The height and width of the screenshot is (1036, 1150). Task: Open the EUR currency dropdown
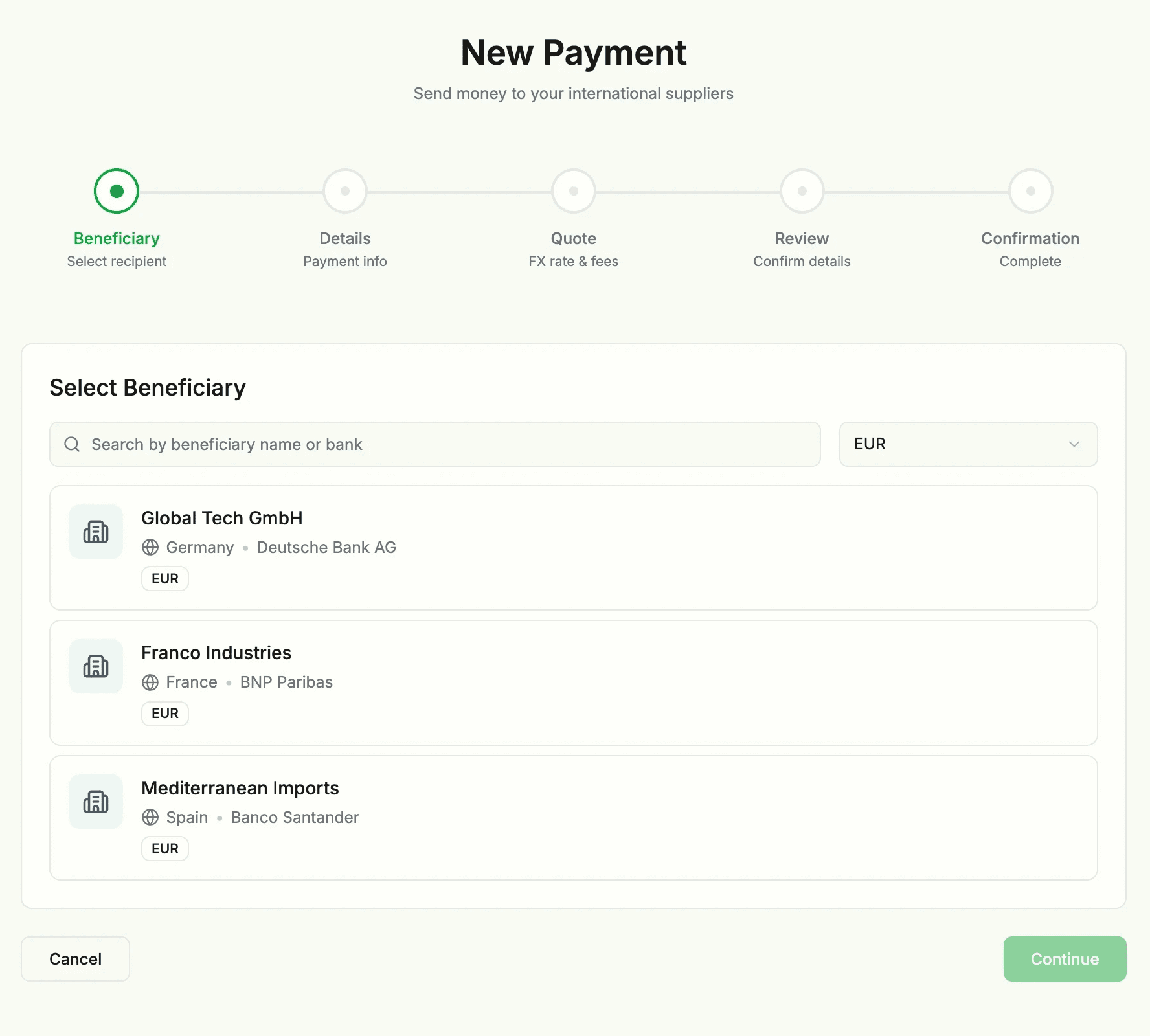(967, 444)
